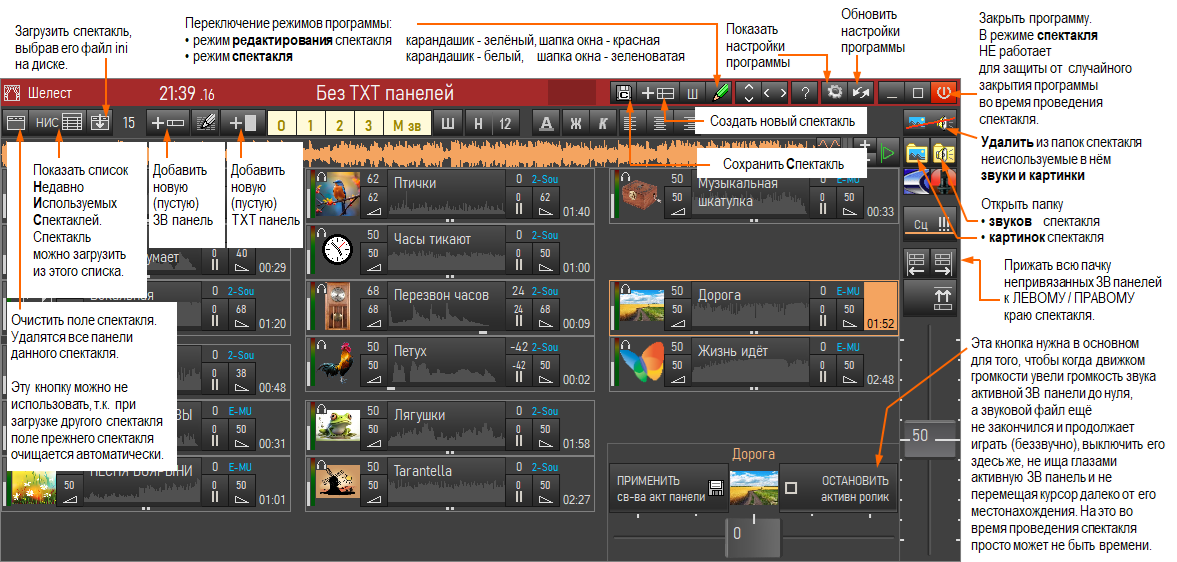Click the font size 12 button
Image resolution: width=1177 pixels, height=562 pixels.
click(505, 122)
